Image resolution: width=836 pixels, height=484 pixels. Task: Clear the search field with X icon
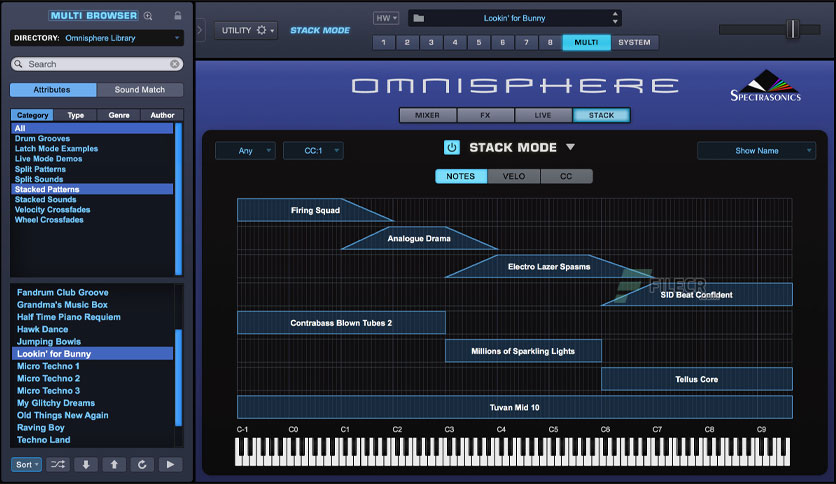[174, 64]
